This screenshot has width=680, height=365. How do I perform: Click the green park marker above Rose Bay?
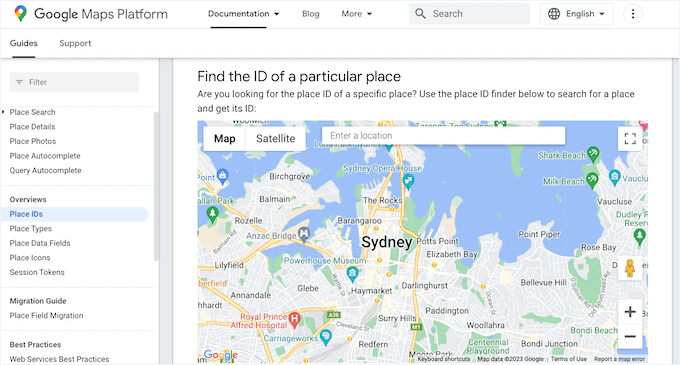pyautogui.click(x=639, y=237)
